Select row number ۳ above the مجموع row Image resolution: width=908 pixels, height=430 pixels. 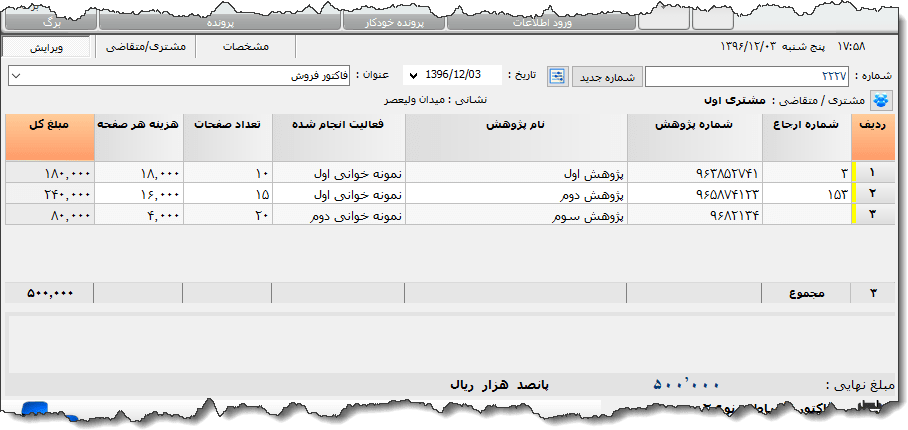[x=873, y=214]
